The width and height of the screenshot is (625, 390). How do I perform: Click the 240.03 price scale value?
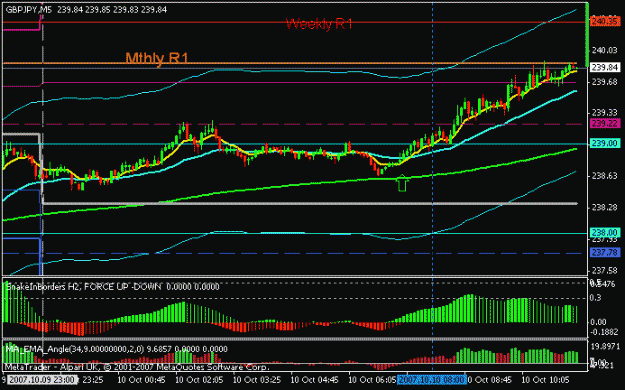click(x=605, y=50)
